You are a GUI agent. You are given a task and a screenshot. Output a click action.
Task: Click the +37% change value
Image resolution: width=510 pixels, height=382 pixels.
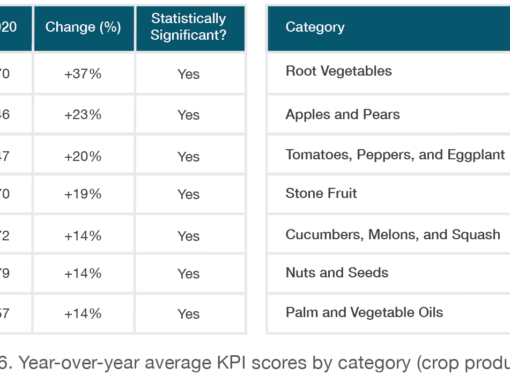tap(83, 74)
